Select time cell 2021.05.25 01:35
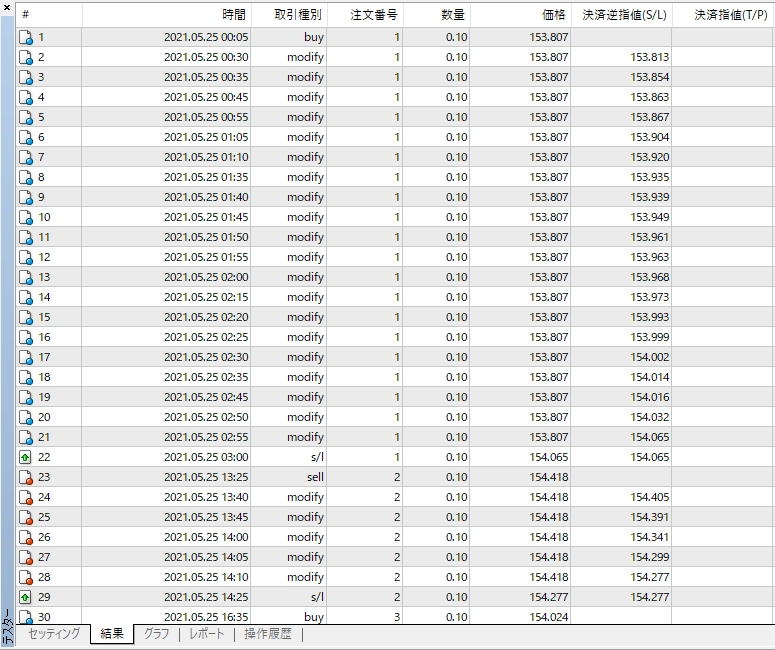Screen dimensions: 775x650 click(206, 177)
